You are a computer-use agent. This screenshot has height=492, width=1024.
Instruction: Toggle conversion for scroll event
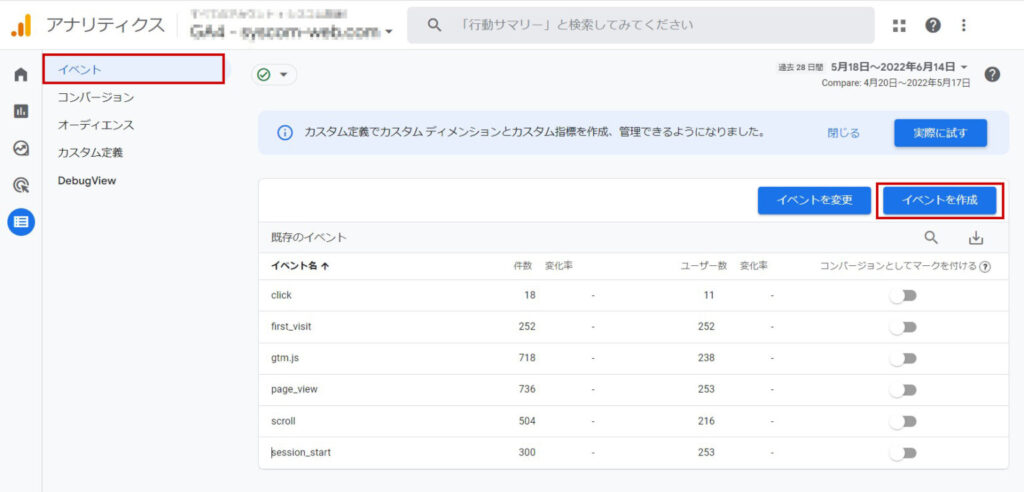click(904, 421)
